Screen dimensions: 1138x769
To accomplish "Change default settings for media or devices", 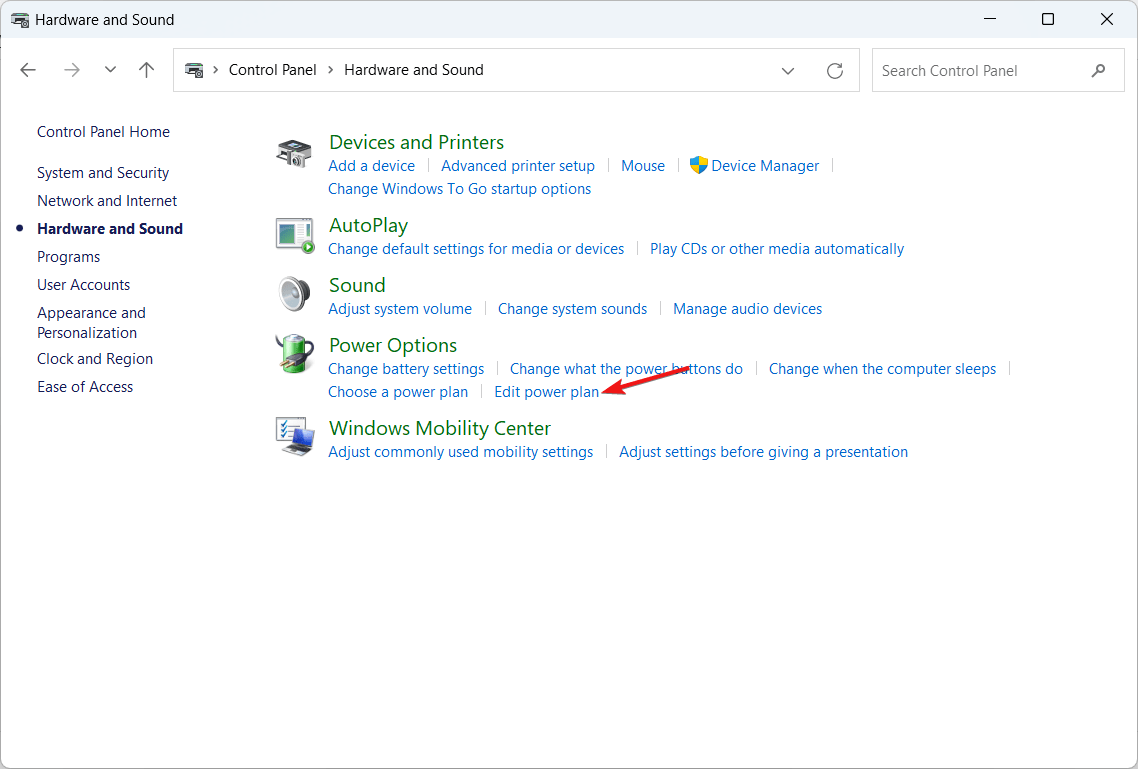I will pos(476,249).
